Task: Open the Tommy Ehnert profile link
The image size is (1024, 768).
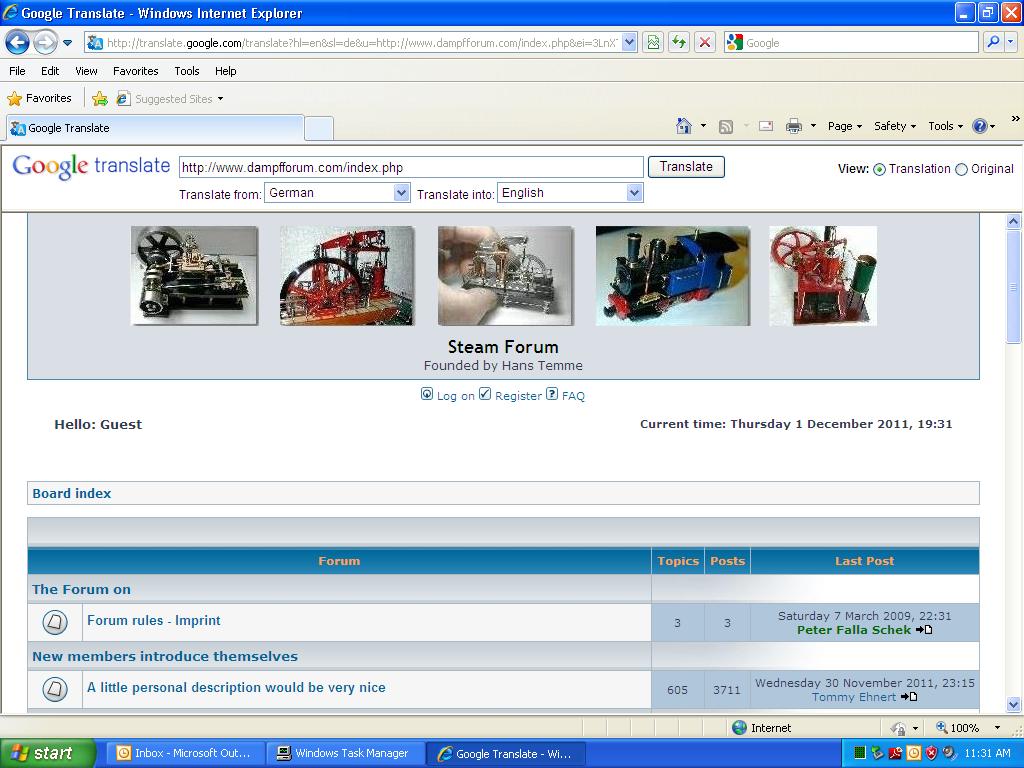Action: click(854, 697)
